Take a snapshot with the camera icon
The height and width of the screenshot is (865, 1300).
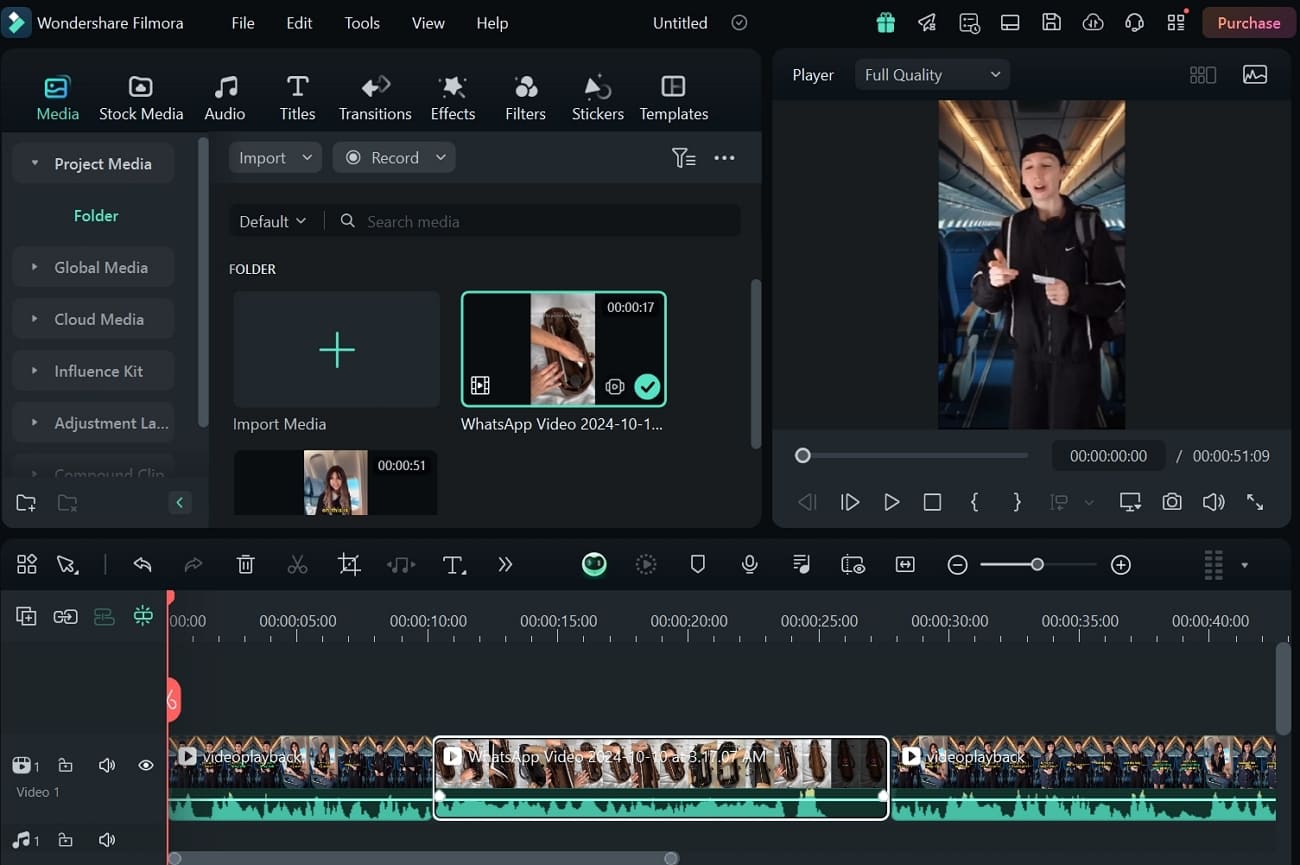point(1172,502)
